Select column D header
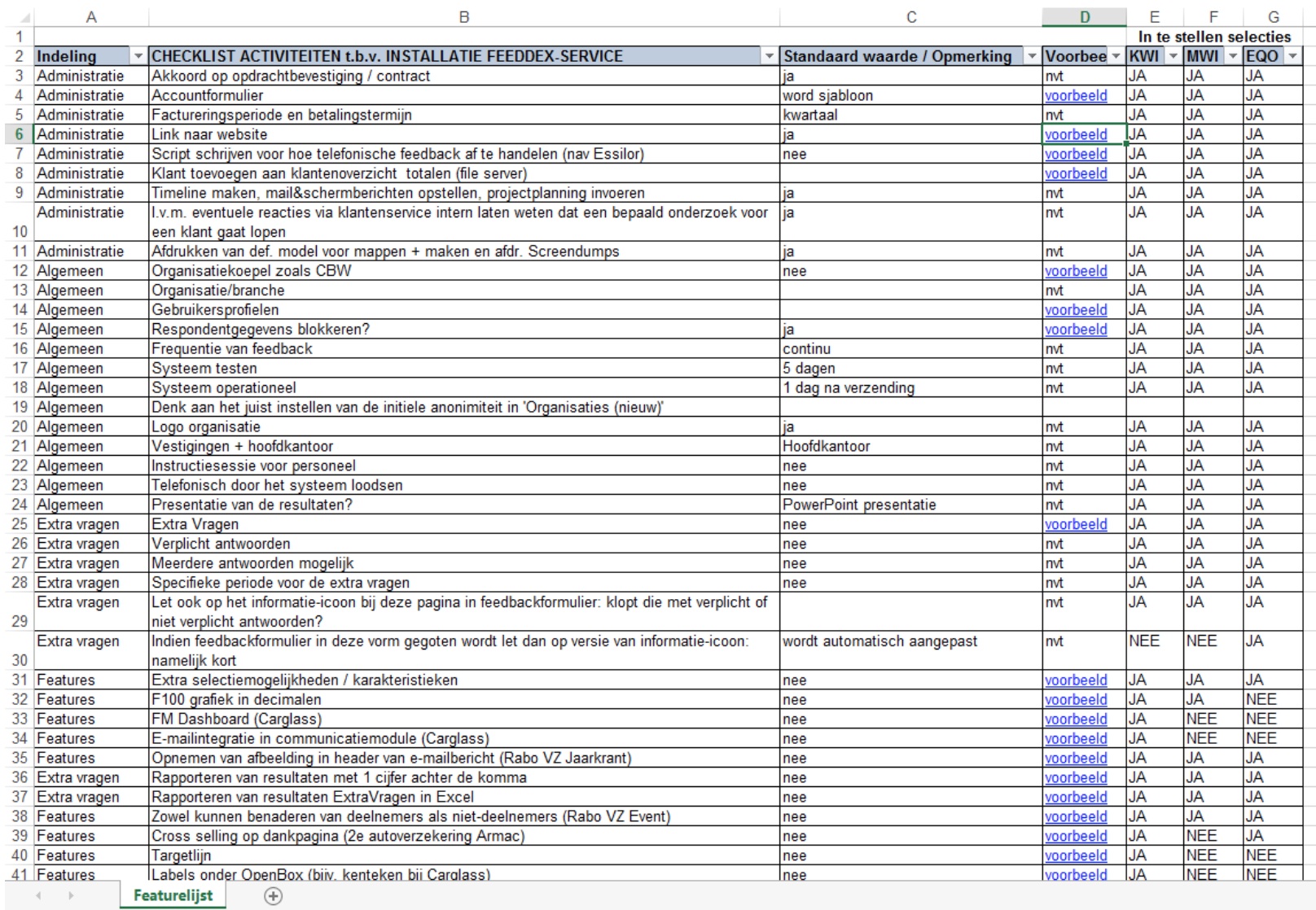Screen dimensions: 1316x910 (x=1084, y=17)
